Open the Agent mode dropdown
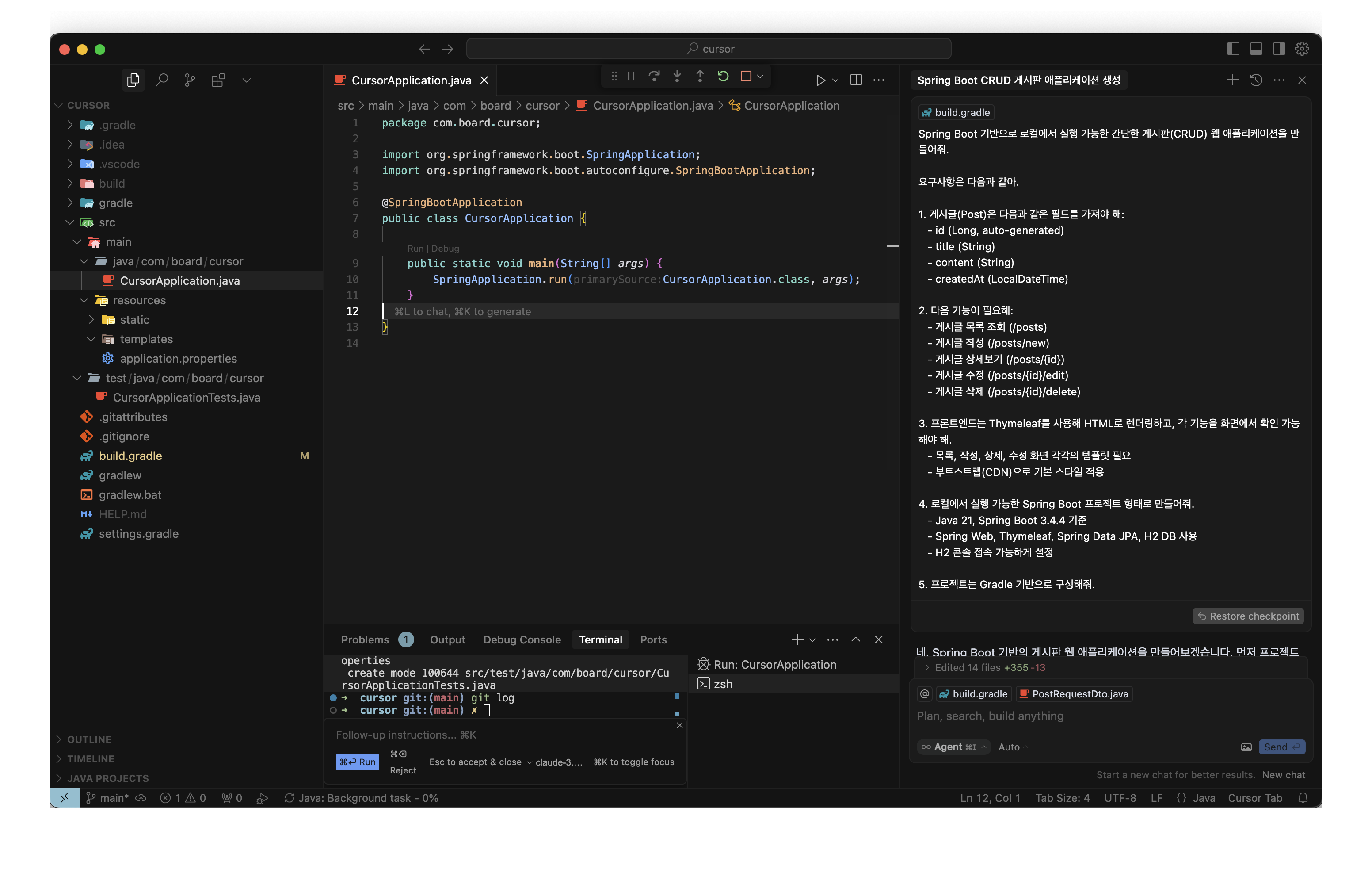The image size is (1372, 873). [954, 747]
